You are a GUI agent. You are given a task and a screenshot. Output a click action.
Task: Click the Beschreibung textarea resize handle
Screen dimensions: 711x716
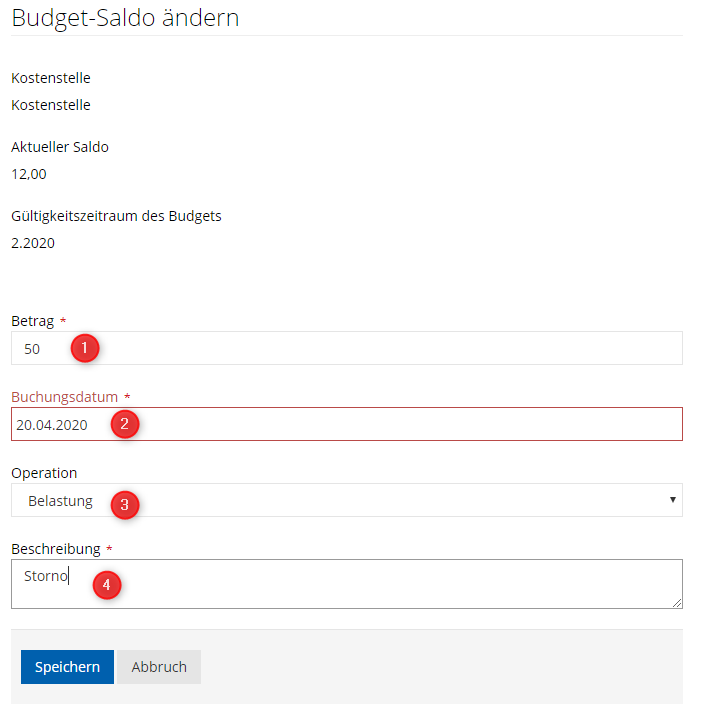(677, 603)
